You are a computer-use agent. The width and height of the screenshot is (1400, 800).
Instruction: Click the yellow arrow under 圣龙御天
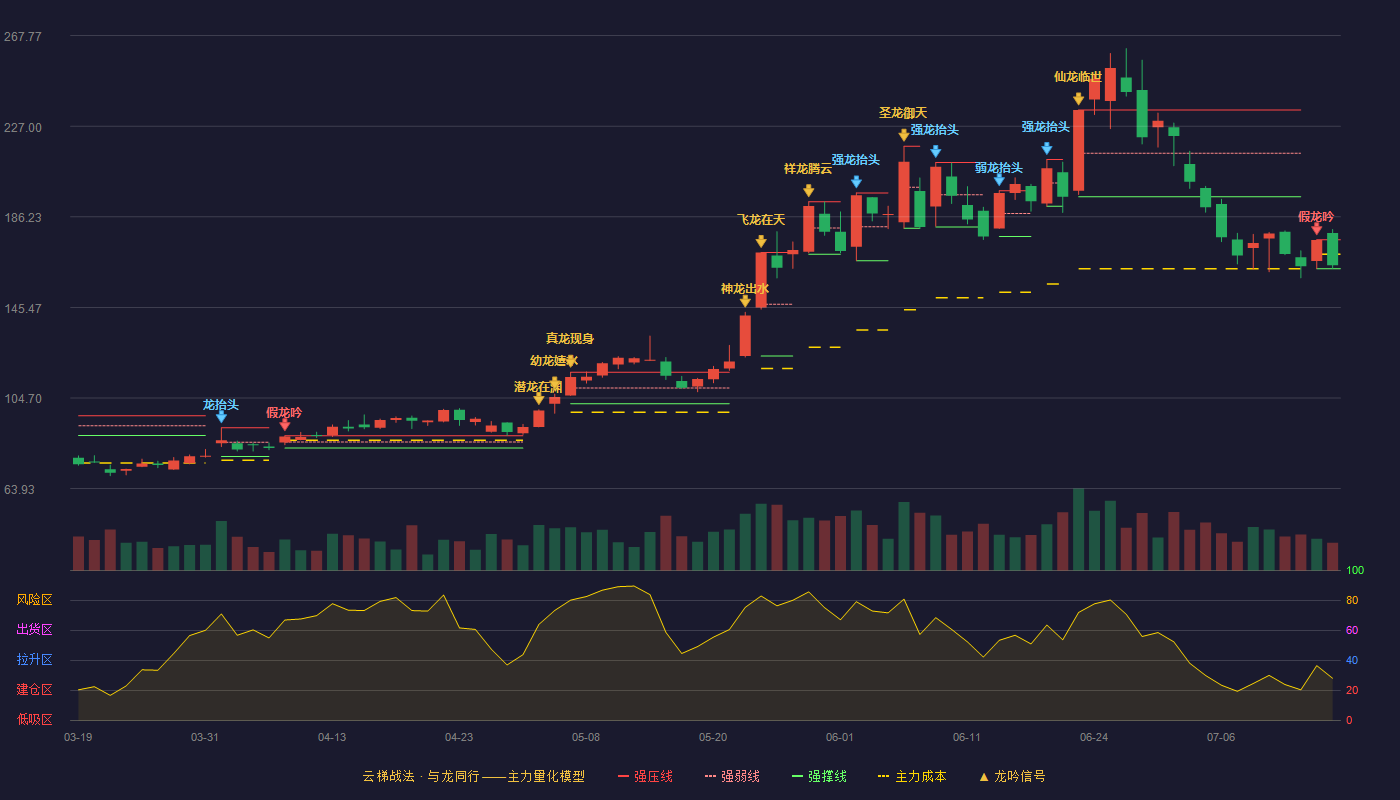point(904,135)
